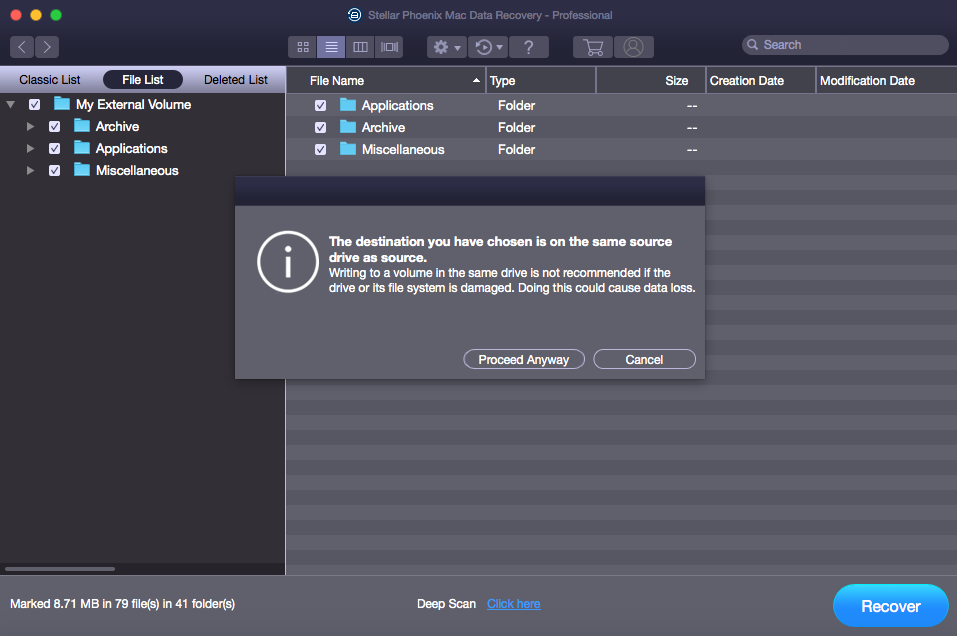The image size is (957, 636).
Task: Select the Archive label in sidebar tree
Action: click(117, 126)
